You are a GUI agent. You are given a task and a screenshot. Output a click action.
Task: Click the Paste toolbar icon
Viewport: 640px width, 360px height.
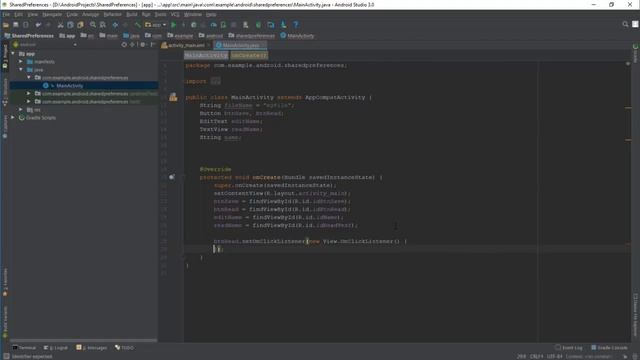pos(80,25)
